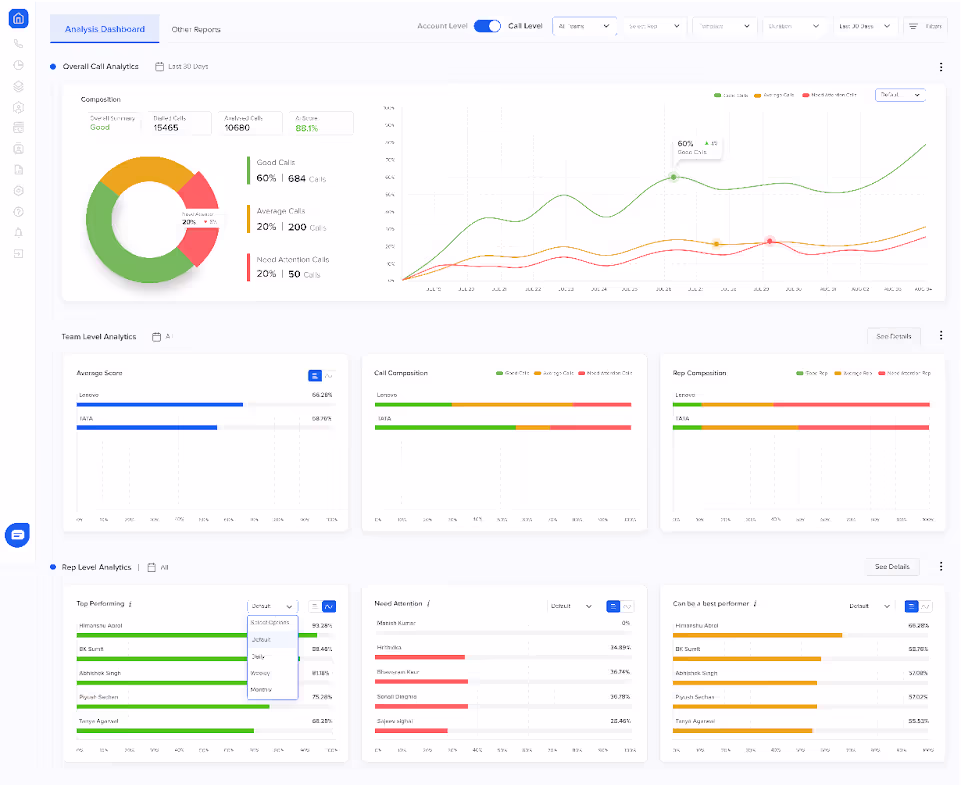The image size is (961, 785).
Task: Click the orange data point on Average Calls line
Action: pos(716,244)
